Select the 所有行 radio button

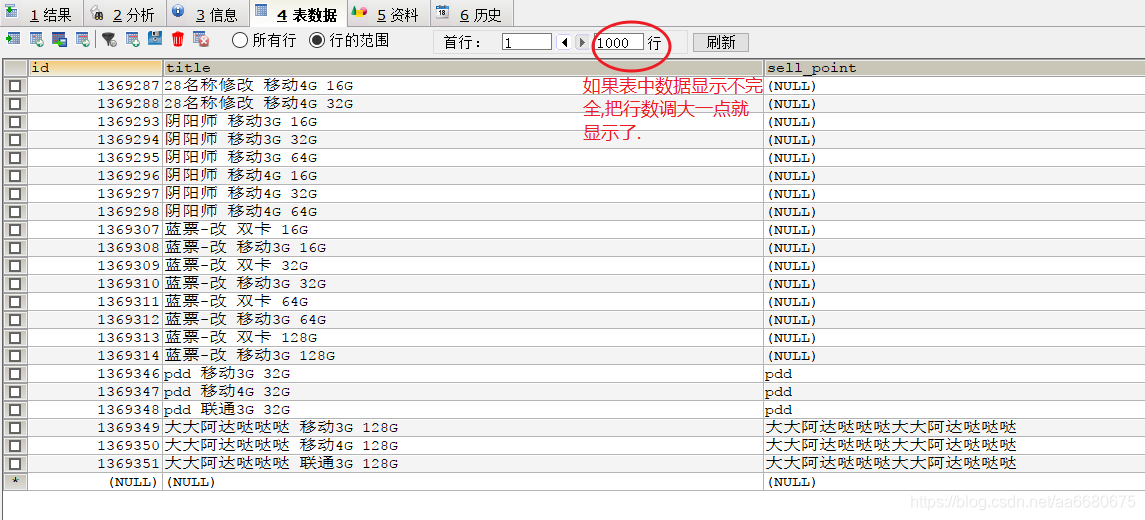[x=240, y=41]
